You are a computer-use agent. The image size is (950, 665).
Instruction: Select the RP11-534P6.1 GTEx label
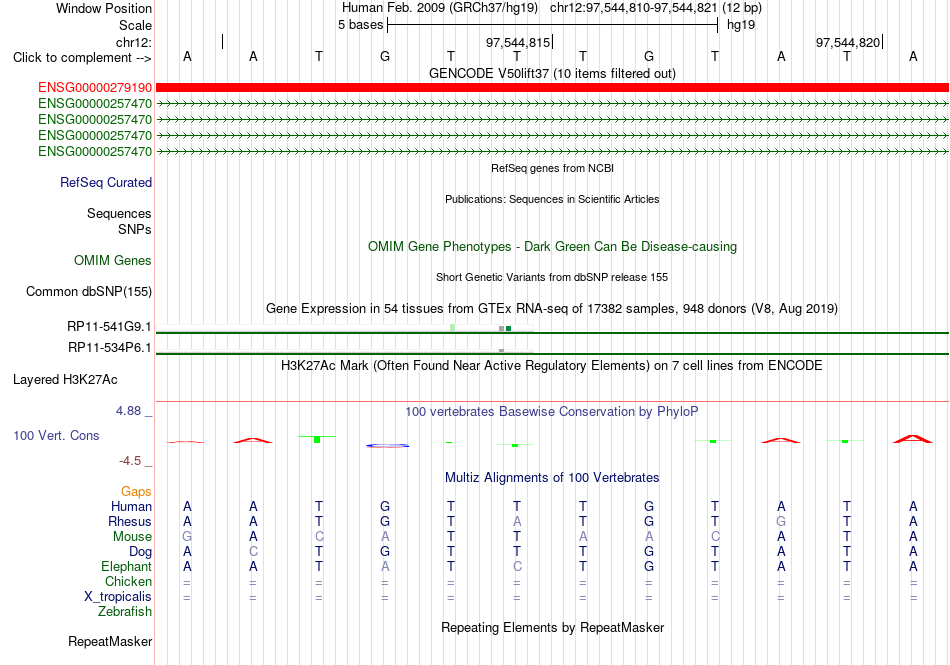(x=110, y=348)
